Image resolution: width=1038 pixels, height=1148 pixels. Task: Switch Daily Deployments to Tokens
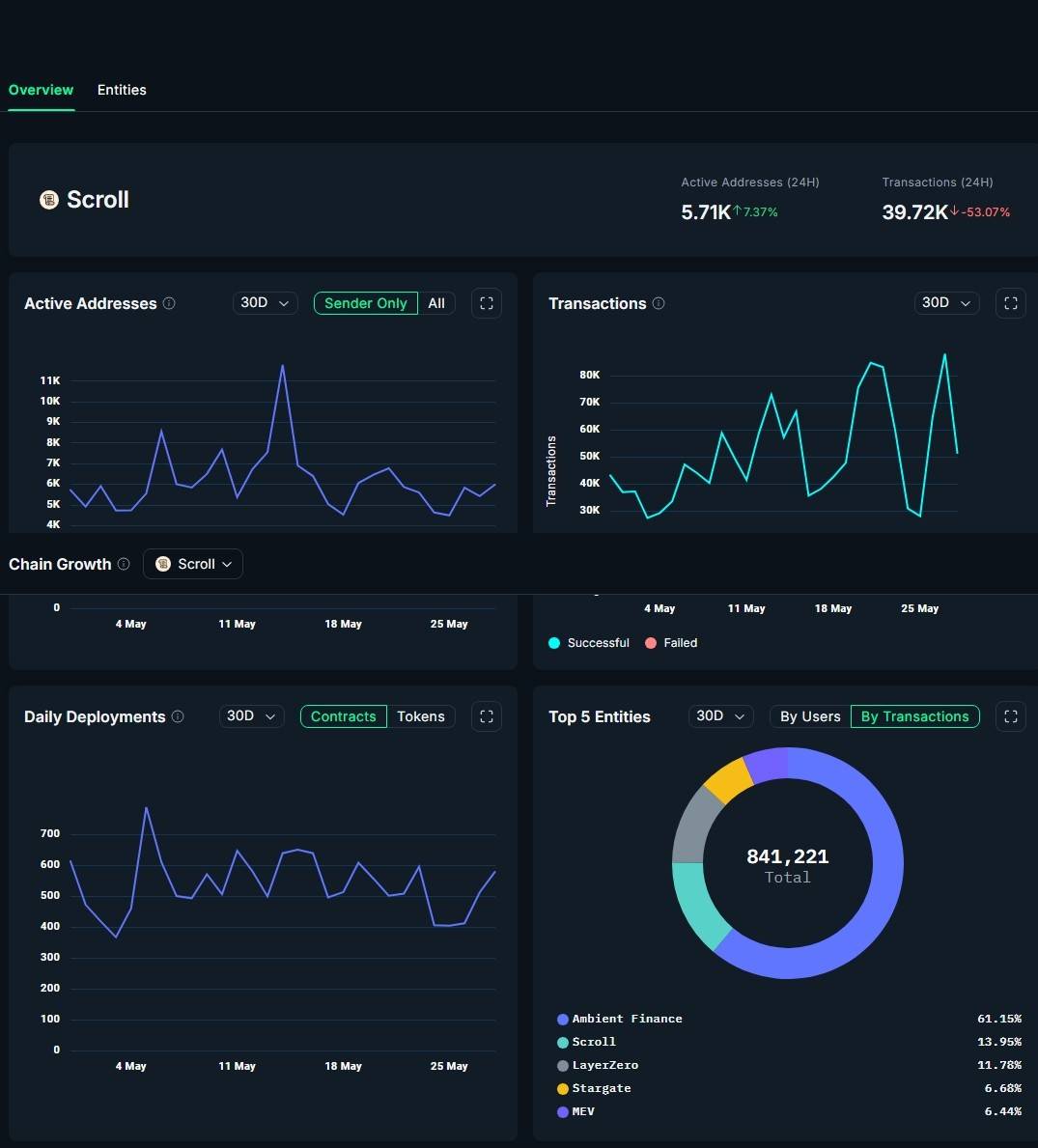pos(421,716)
